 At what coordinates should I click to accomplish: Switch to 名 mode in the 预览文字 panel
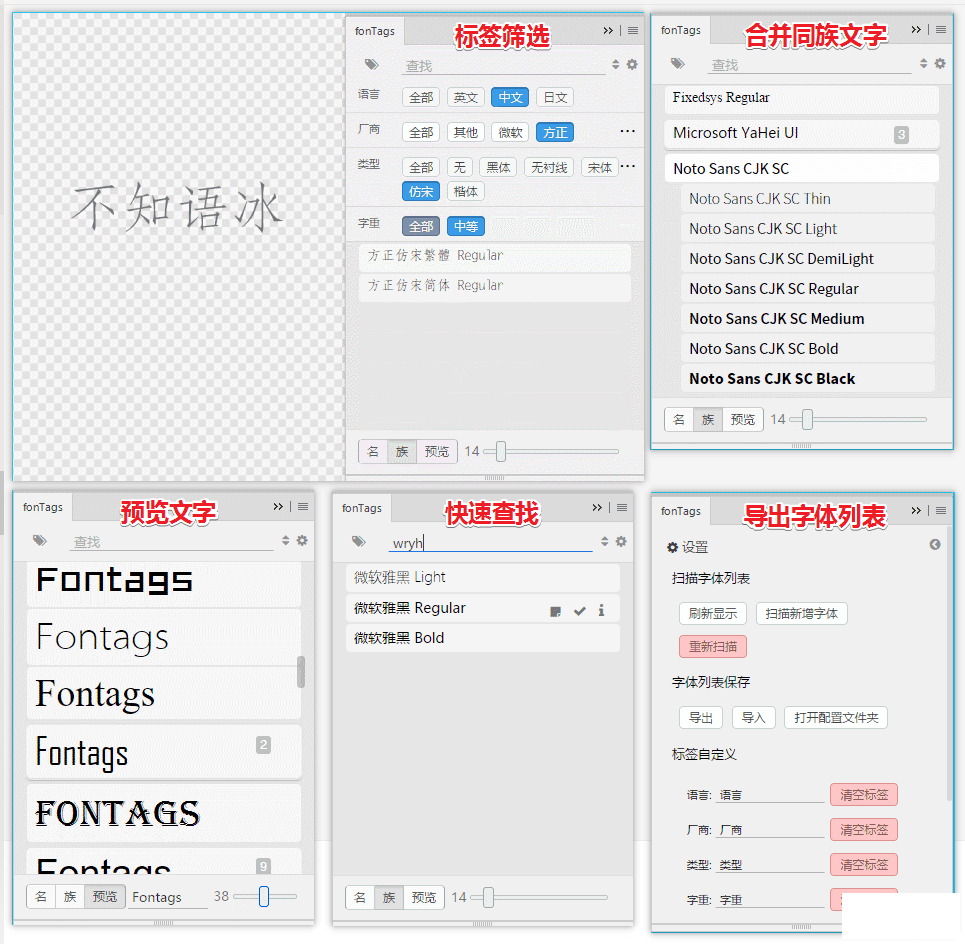click(41, 897)
